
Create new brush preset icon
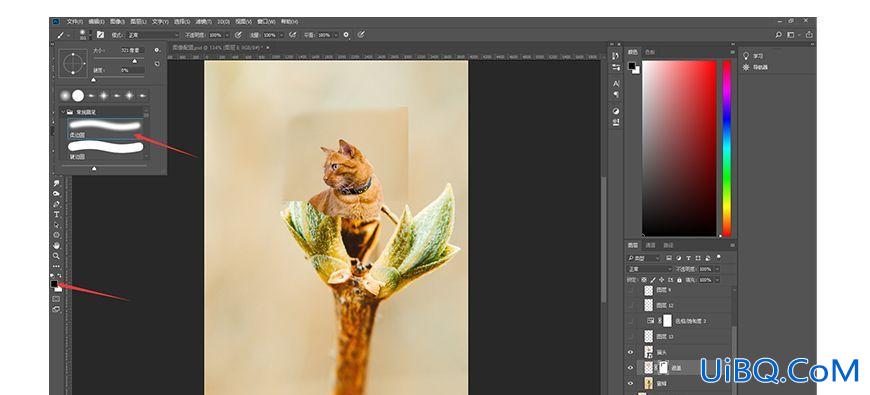click(x=157, y=64)
